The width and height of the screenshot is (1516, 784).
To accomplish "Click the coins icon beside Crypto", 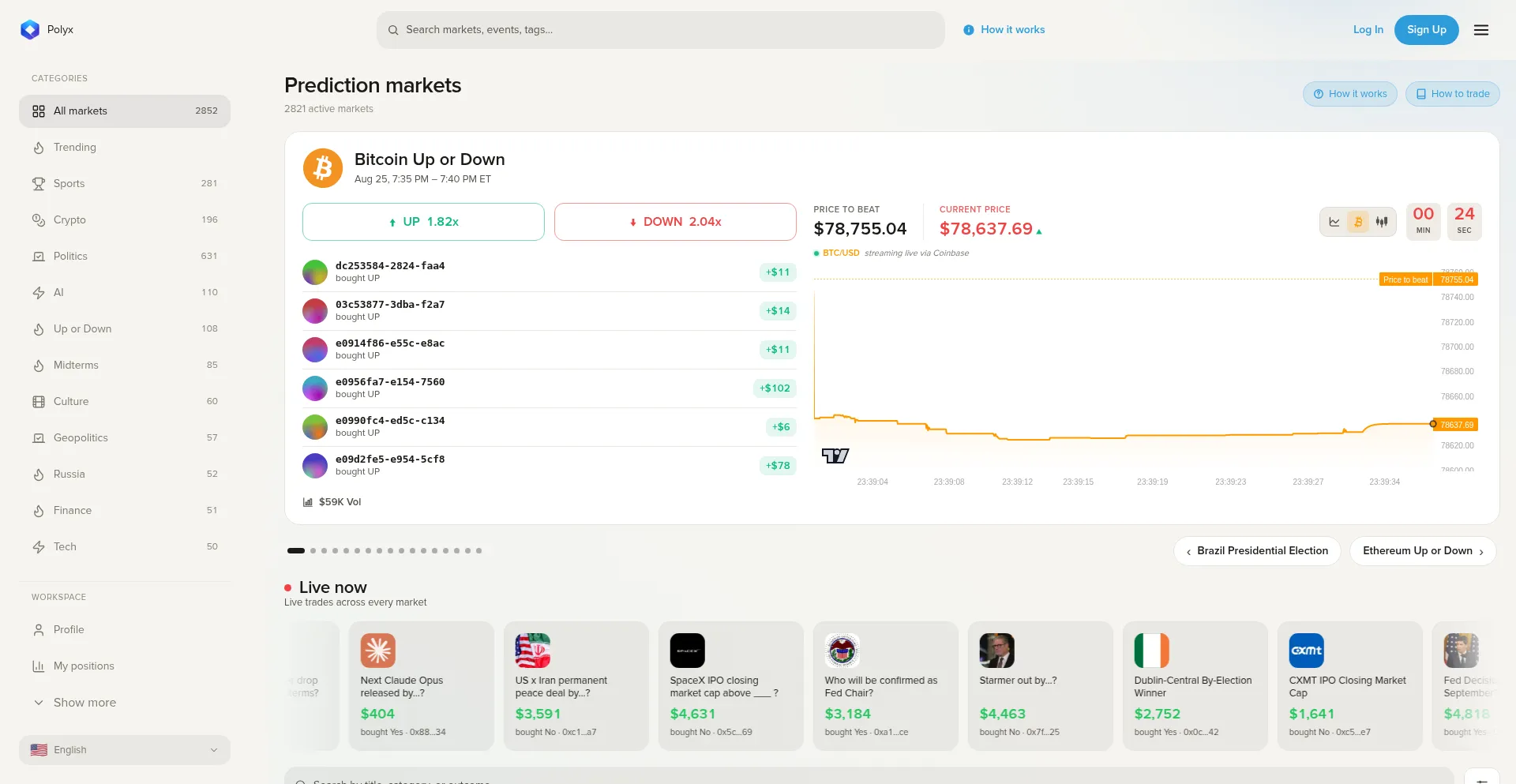I will (x=39, y=220).
